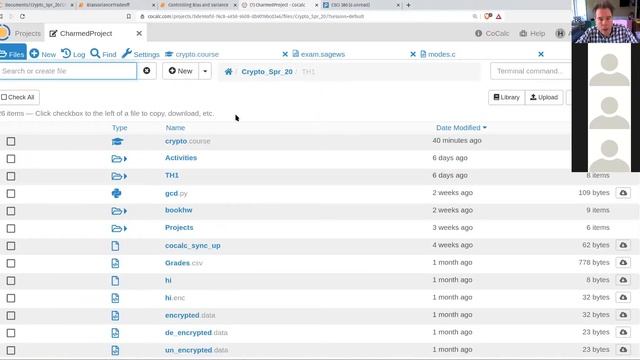This screenshot has width=640, height=360.
Task: Tick the bookhw checkbox
Action: point(11,211)
